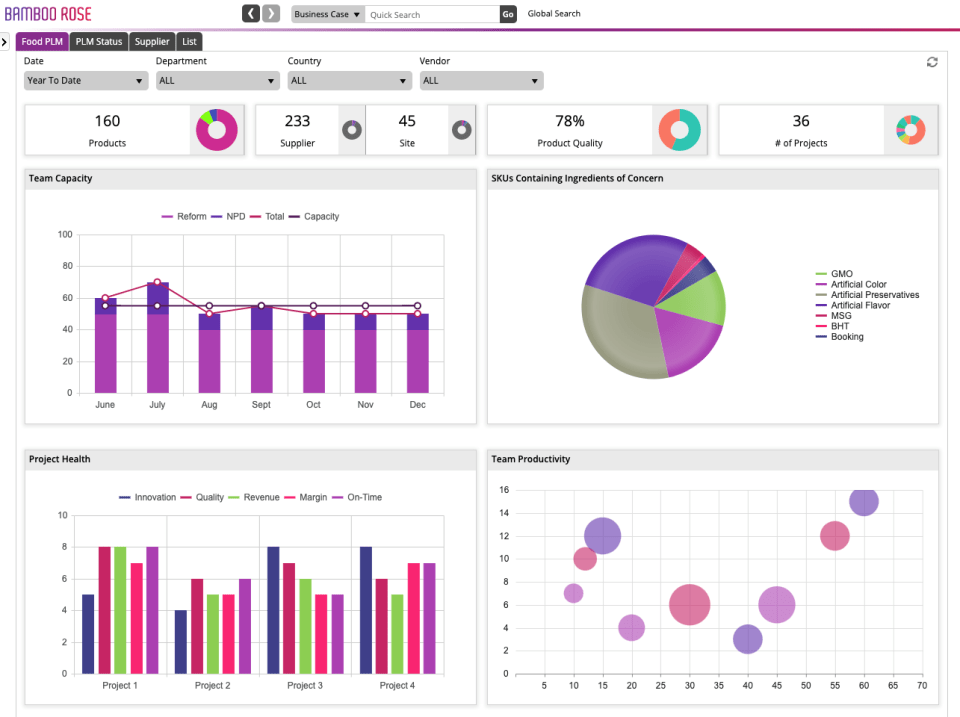Switch to the PLM Status tab
960x717 pixels.
(98, 41)
